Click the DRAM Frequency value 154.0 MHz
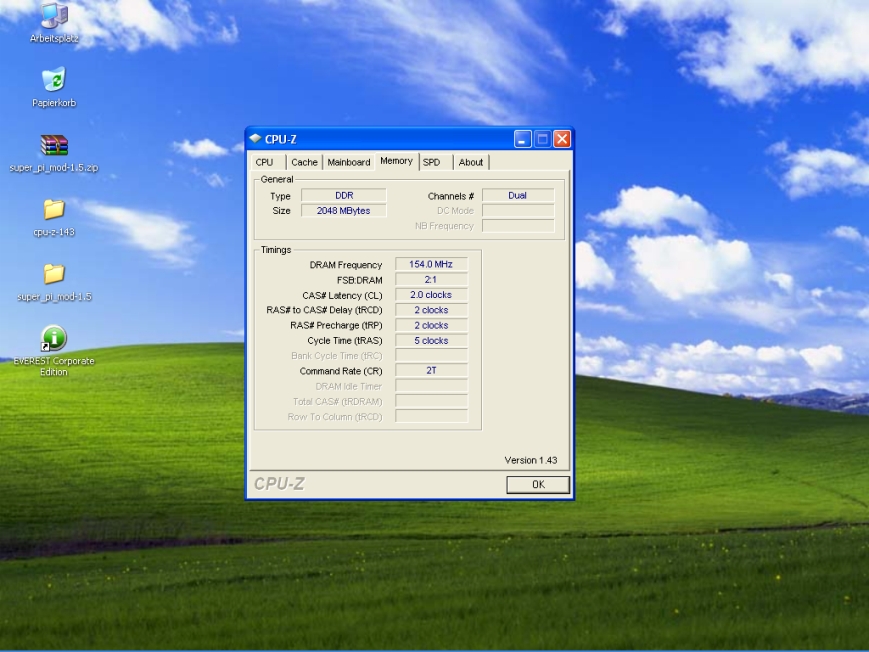869x652 pixels. (431, 264)
